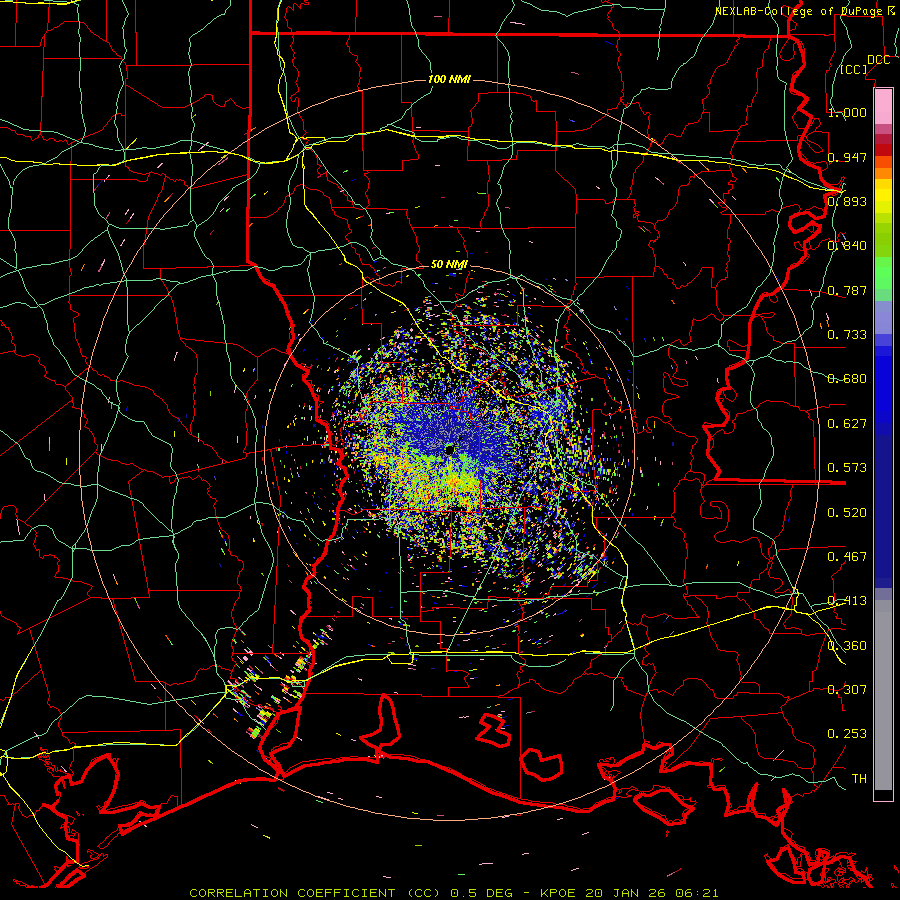Click the 0.573 value on the color scale
The width and height of the screenshot is (900, 900).
[847, 468]
